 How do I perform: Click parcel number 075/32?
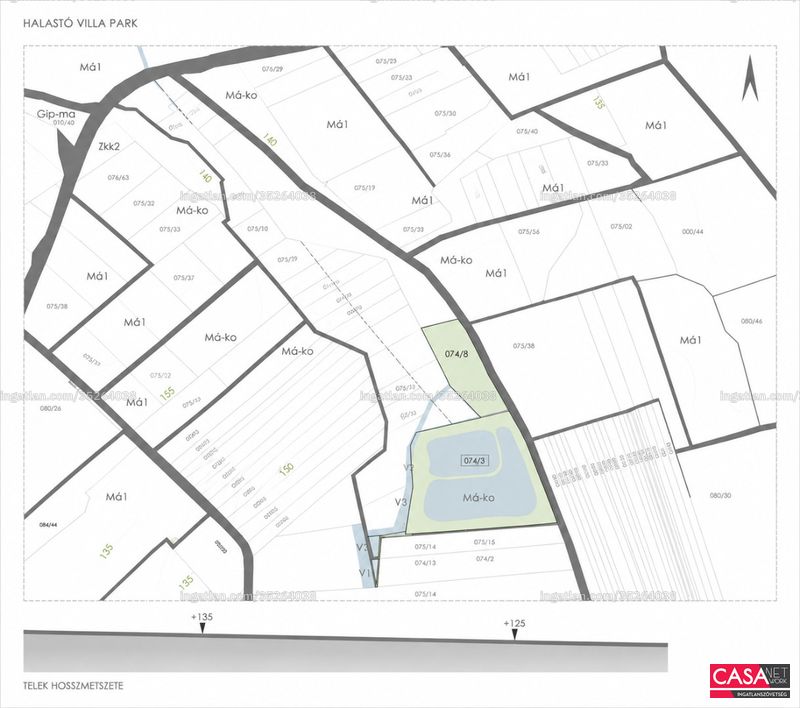coord(144,203)
